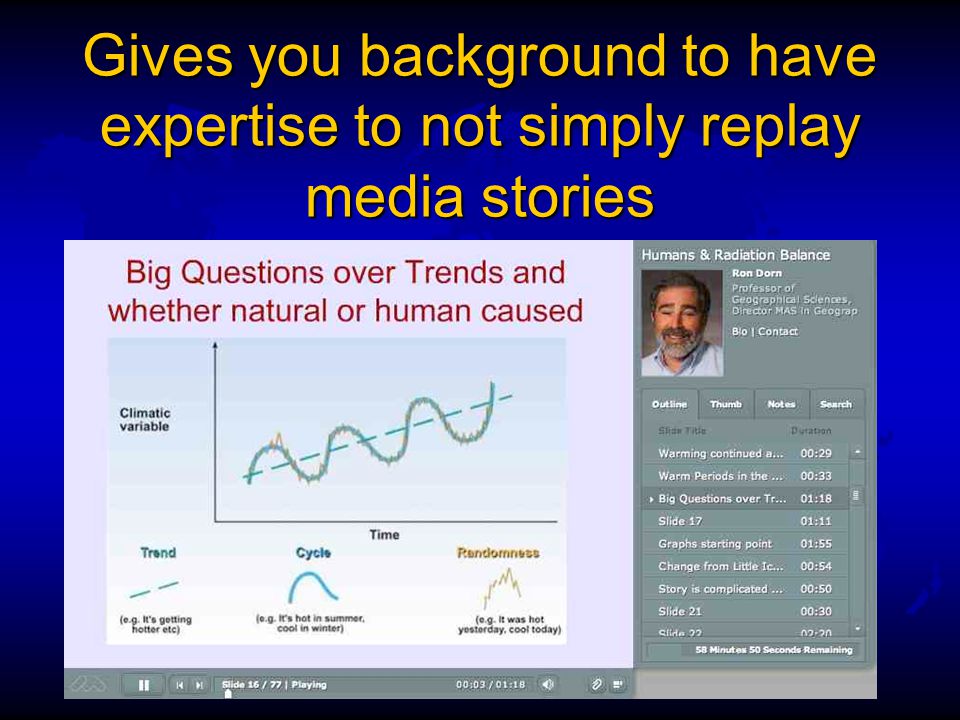
Task: Toggle the layout view icon
Action: coord(617,684)
